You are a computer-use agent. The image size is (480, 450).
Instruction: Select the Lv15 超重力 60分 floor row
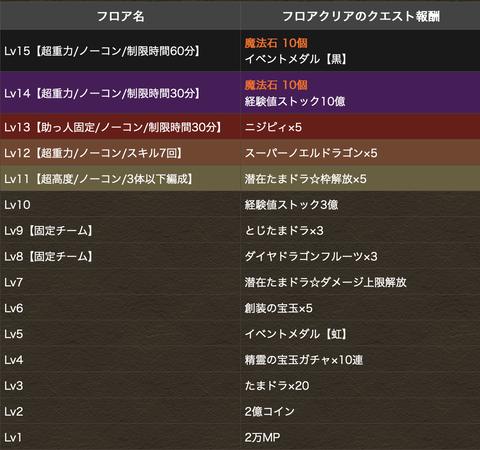240,51
